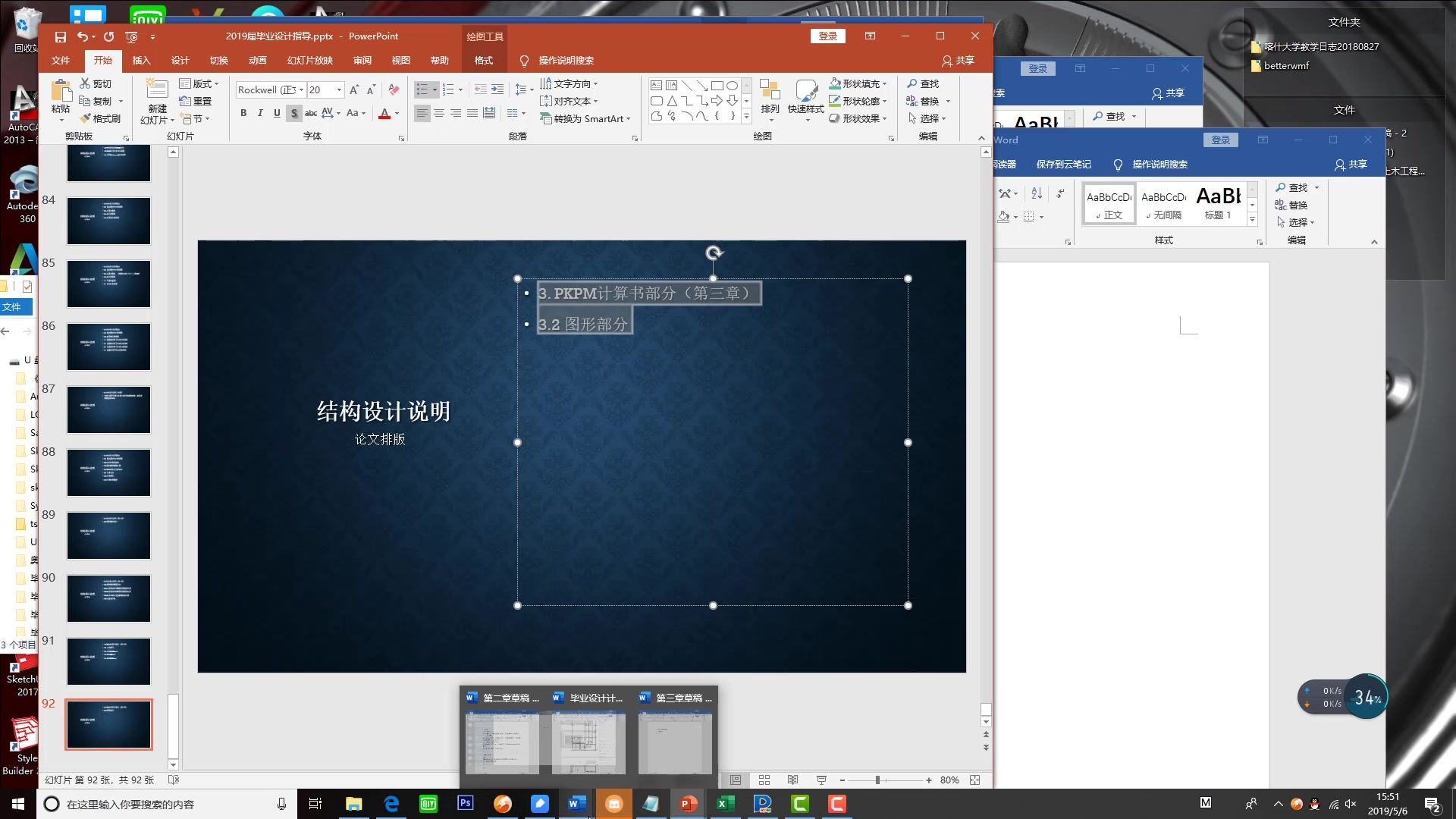
Task: Click Convert to SmartArt
Action: (585, 118)
